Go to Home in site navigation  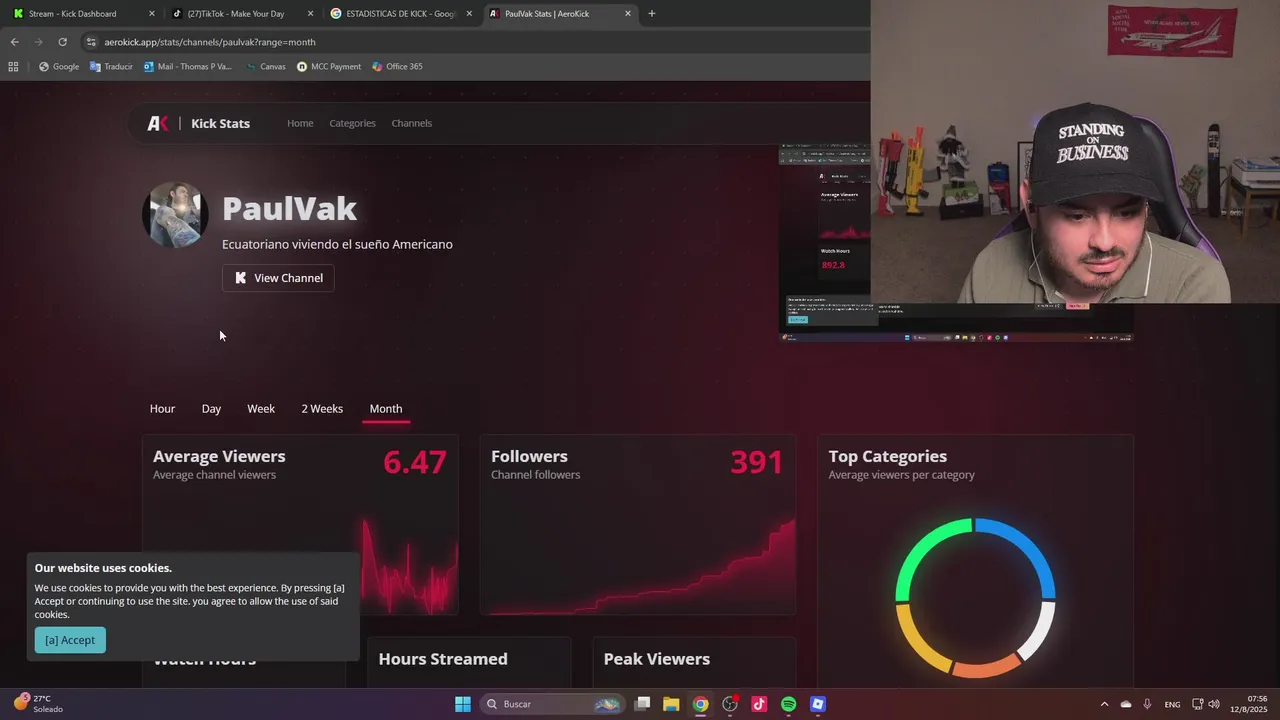pos(300,123)
